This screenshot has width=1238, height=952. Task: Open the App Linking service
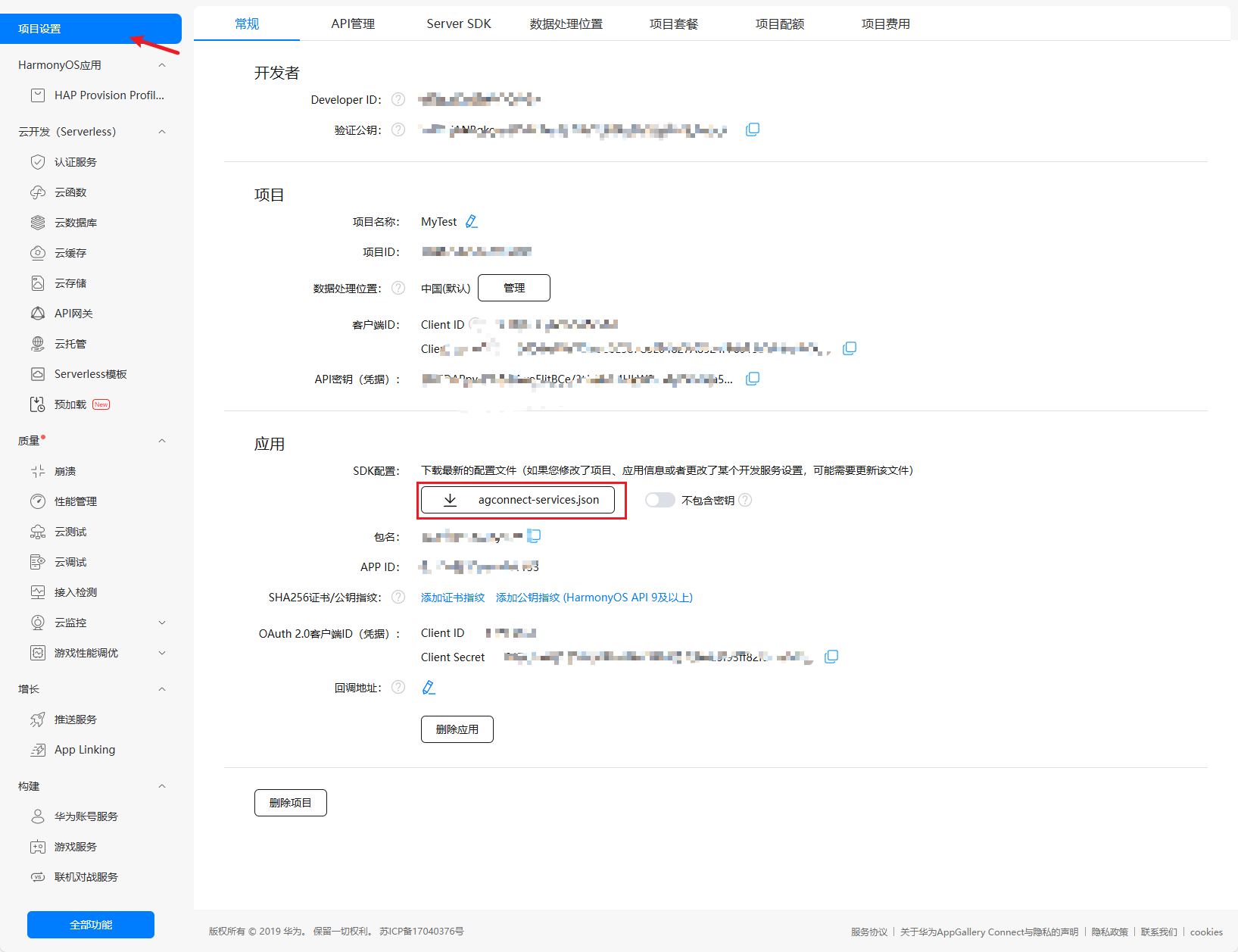(84, 749)
